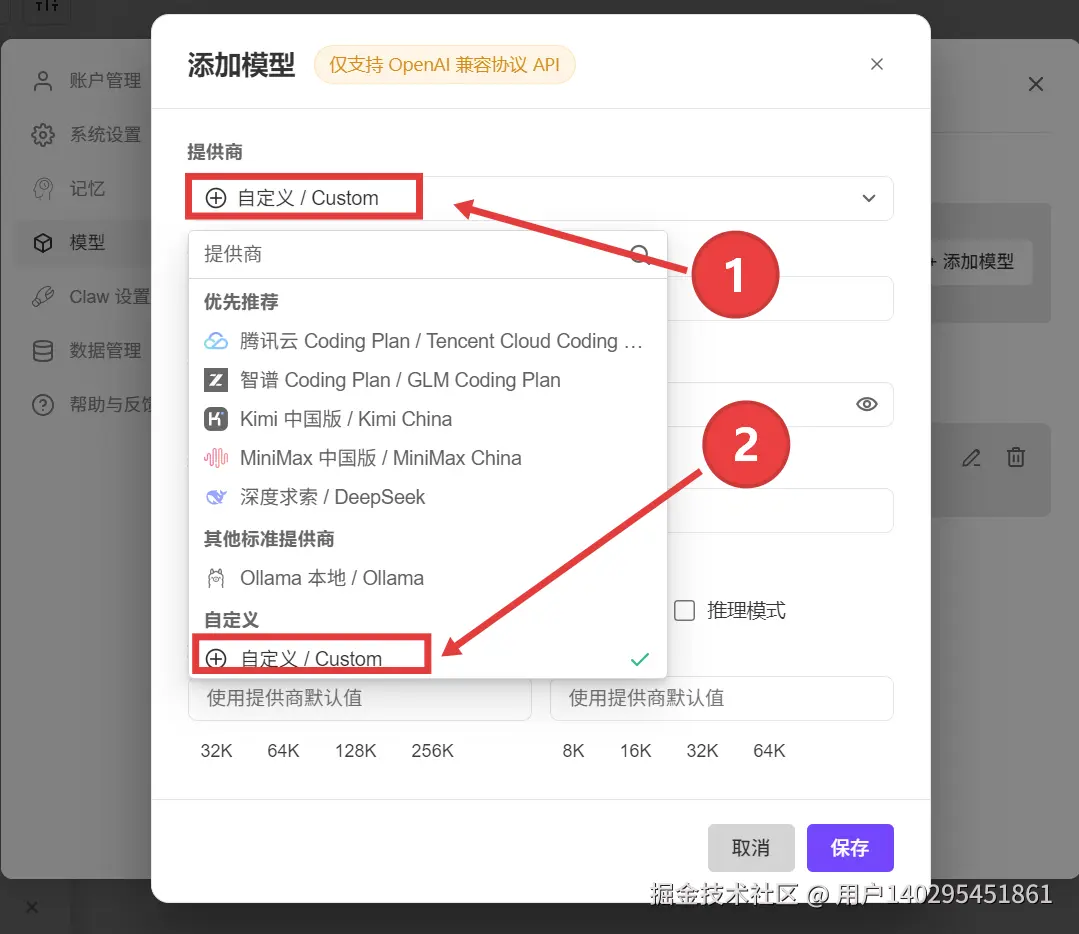Click the 使用提供商默认值 input field
The image size is (1079, 934).
coord(360,698)
